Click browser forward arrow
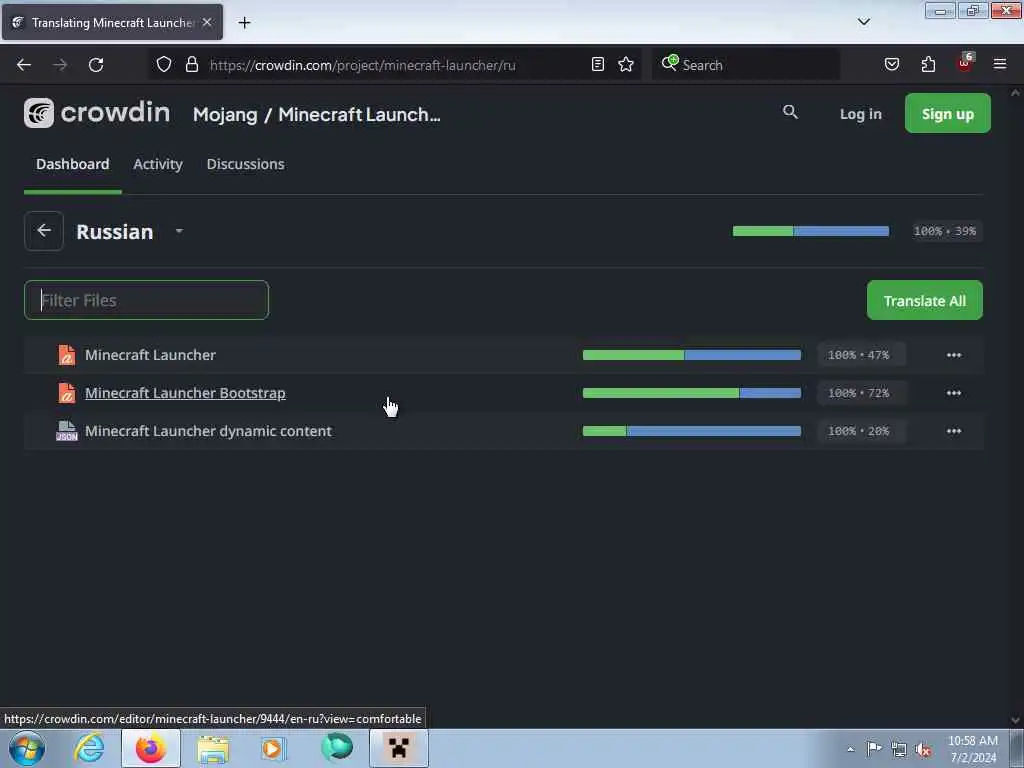Screen dimensions: 1024x768 click(60, 65)
